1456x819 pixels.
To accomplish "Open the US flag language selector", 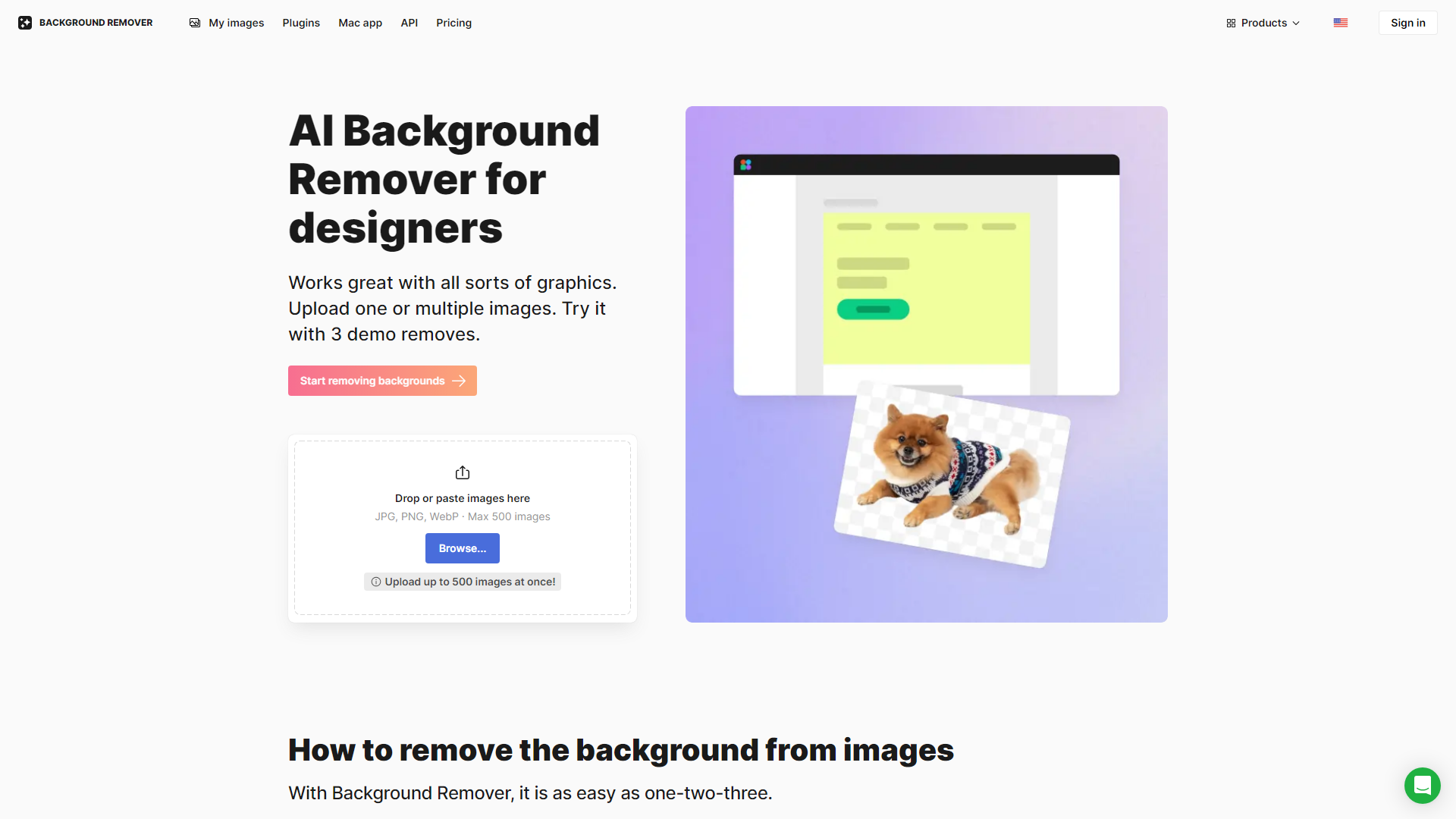I will point(1340,23).
